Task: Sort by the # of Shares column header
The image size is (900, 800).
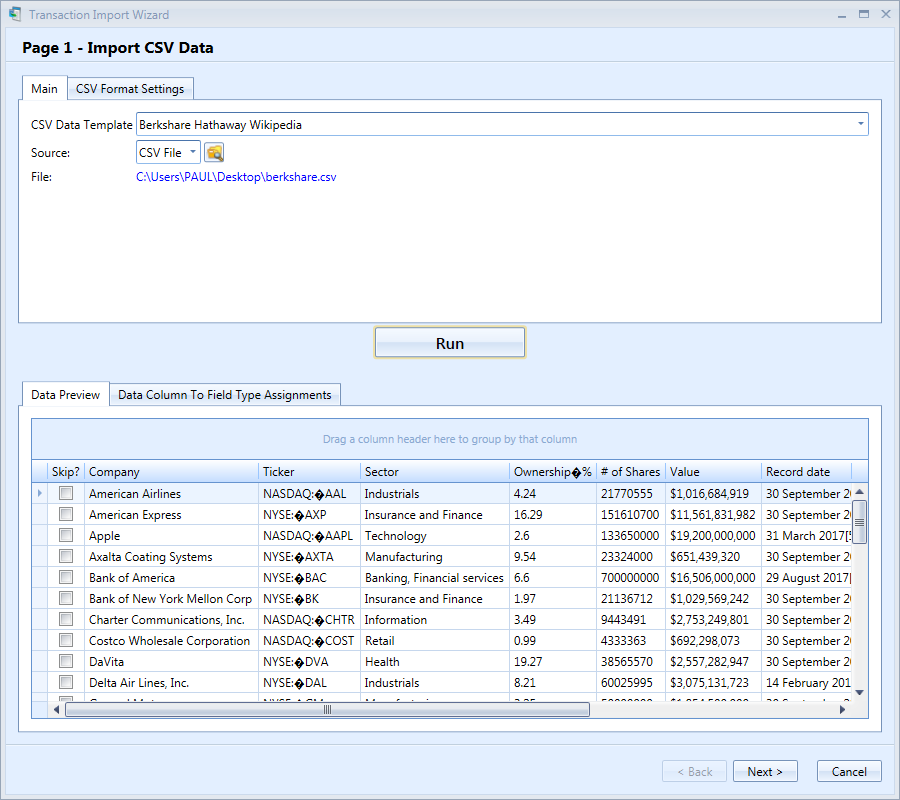Action: coord(631,472)
